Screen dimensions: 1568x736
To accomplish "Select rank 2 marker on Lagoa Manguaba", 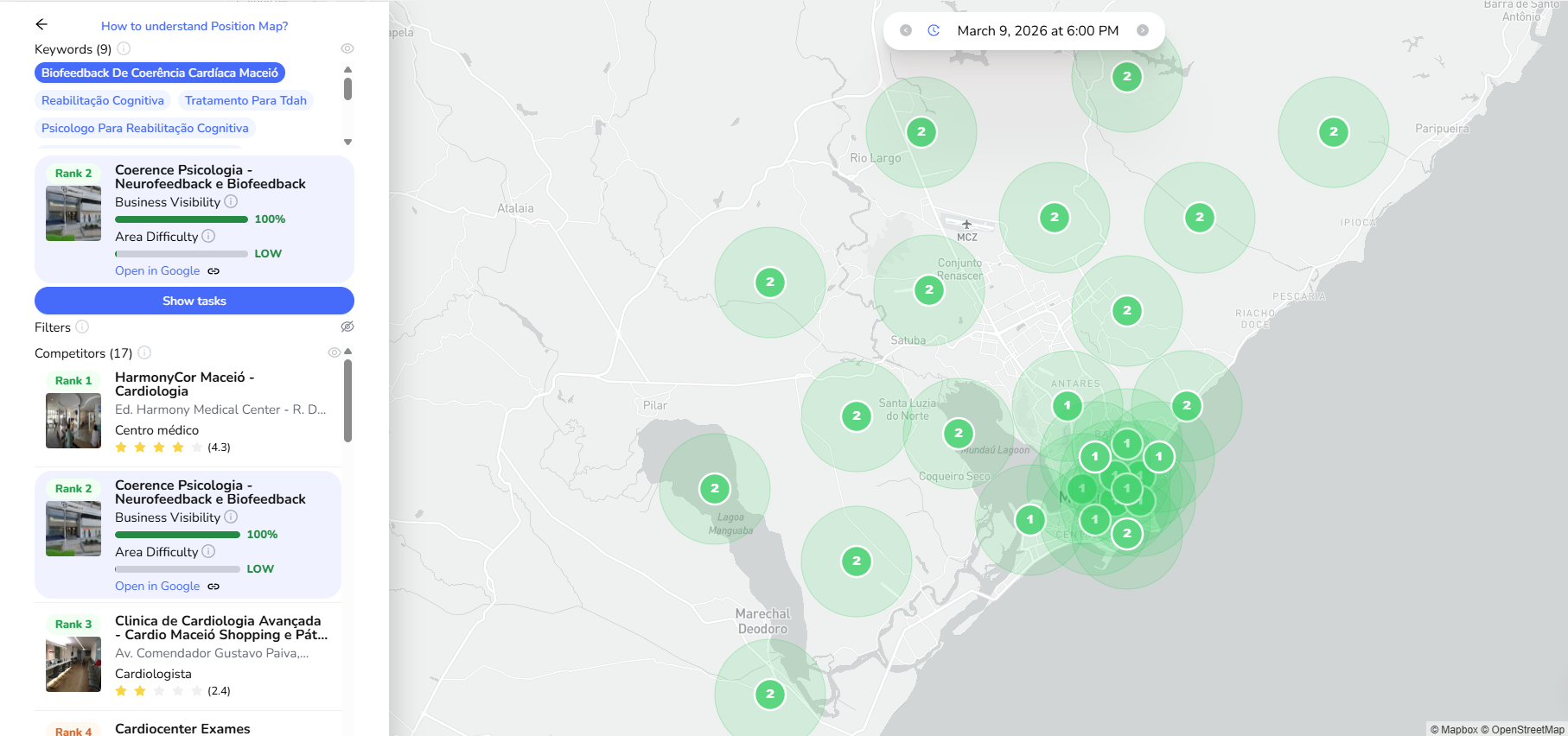I will coord(715,489).
